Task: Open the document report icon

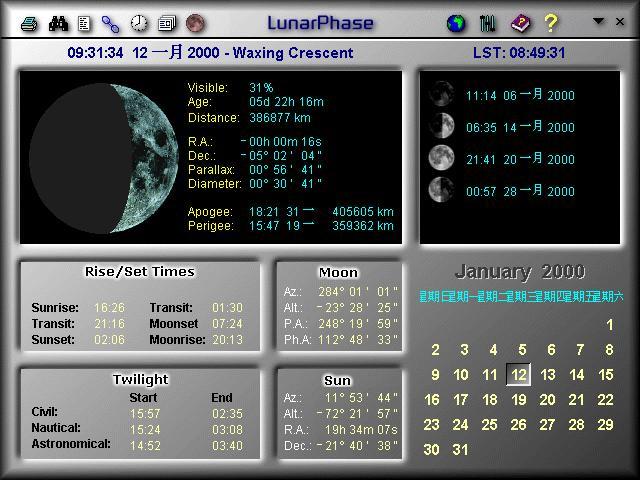Action: coord(84,24)
